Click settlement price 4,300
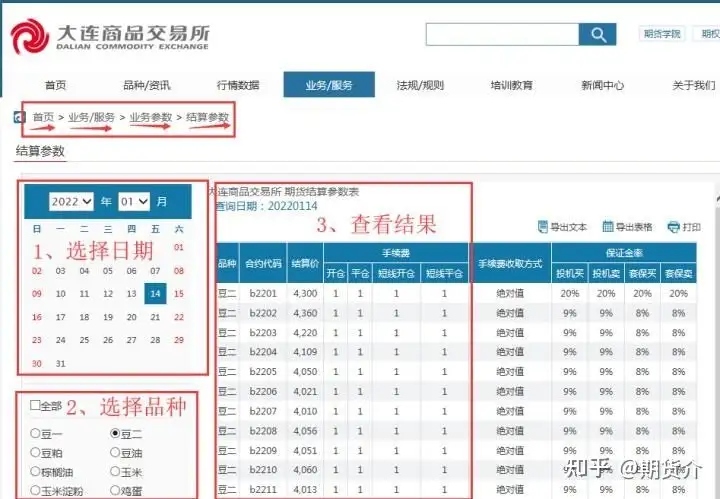This screenshot has width=720, height=499. tap(305, 293)
